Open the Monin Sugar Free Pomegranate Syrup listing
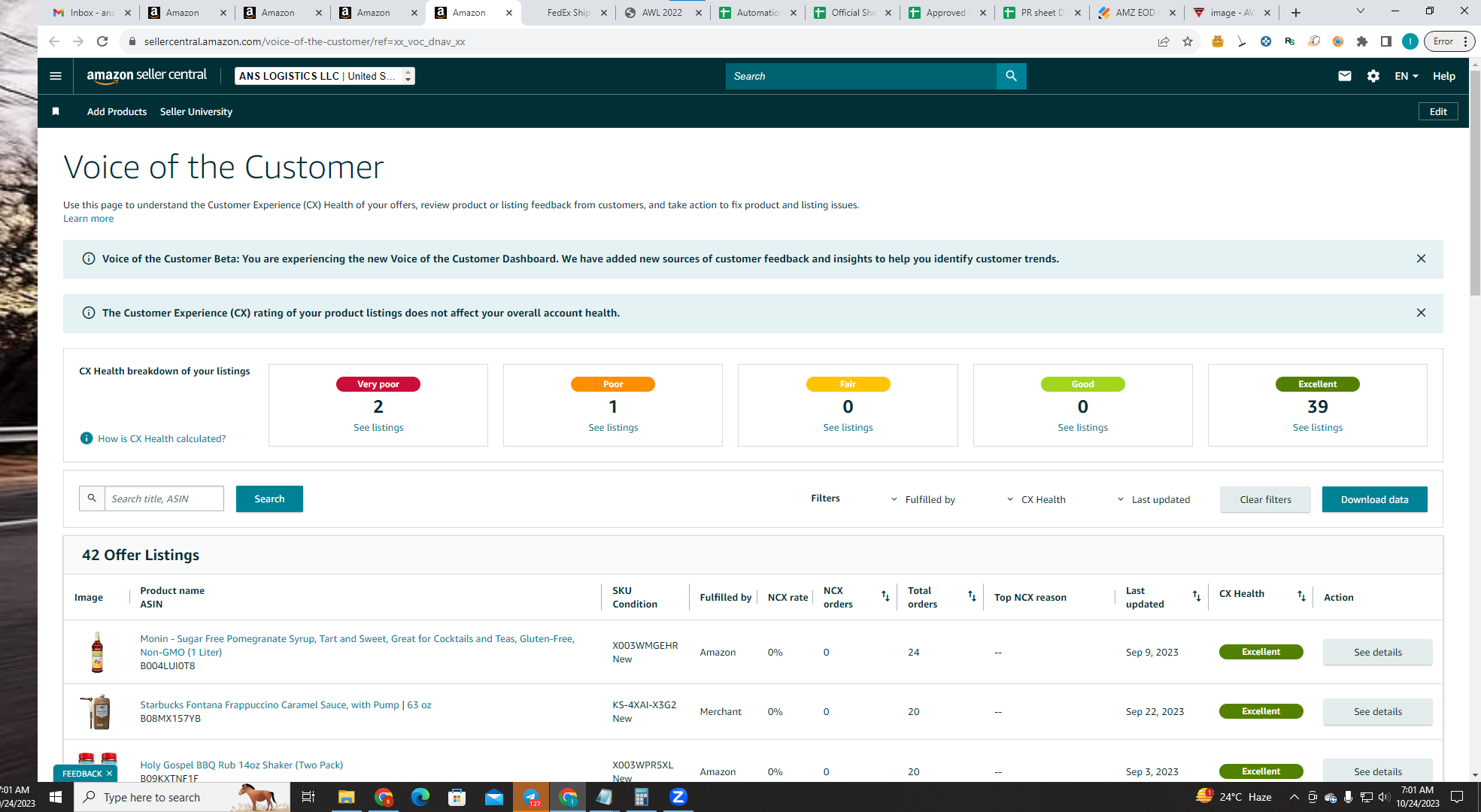 357,645
